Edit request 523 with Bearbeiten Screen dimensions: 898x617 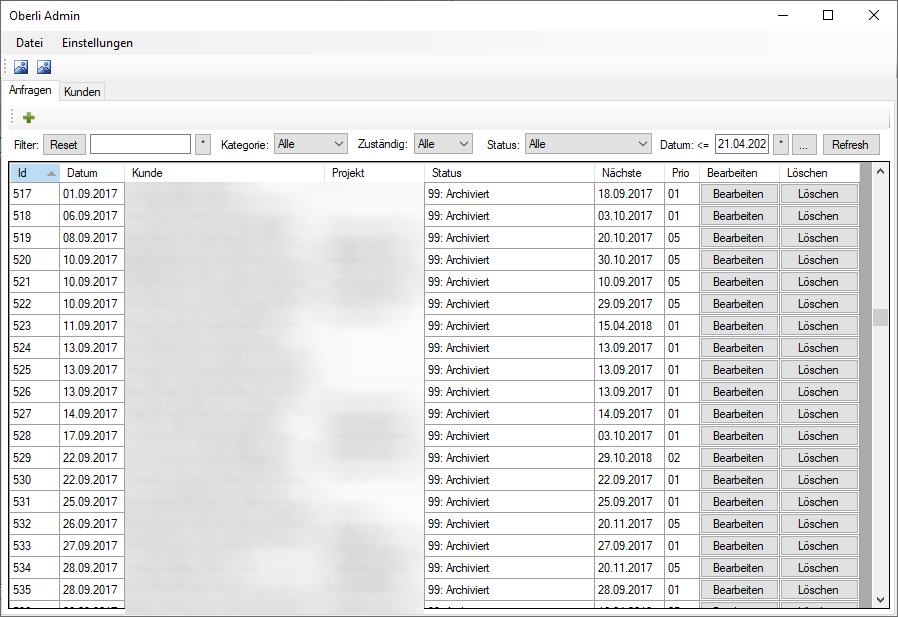[x=739, y=326]
